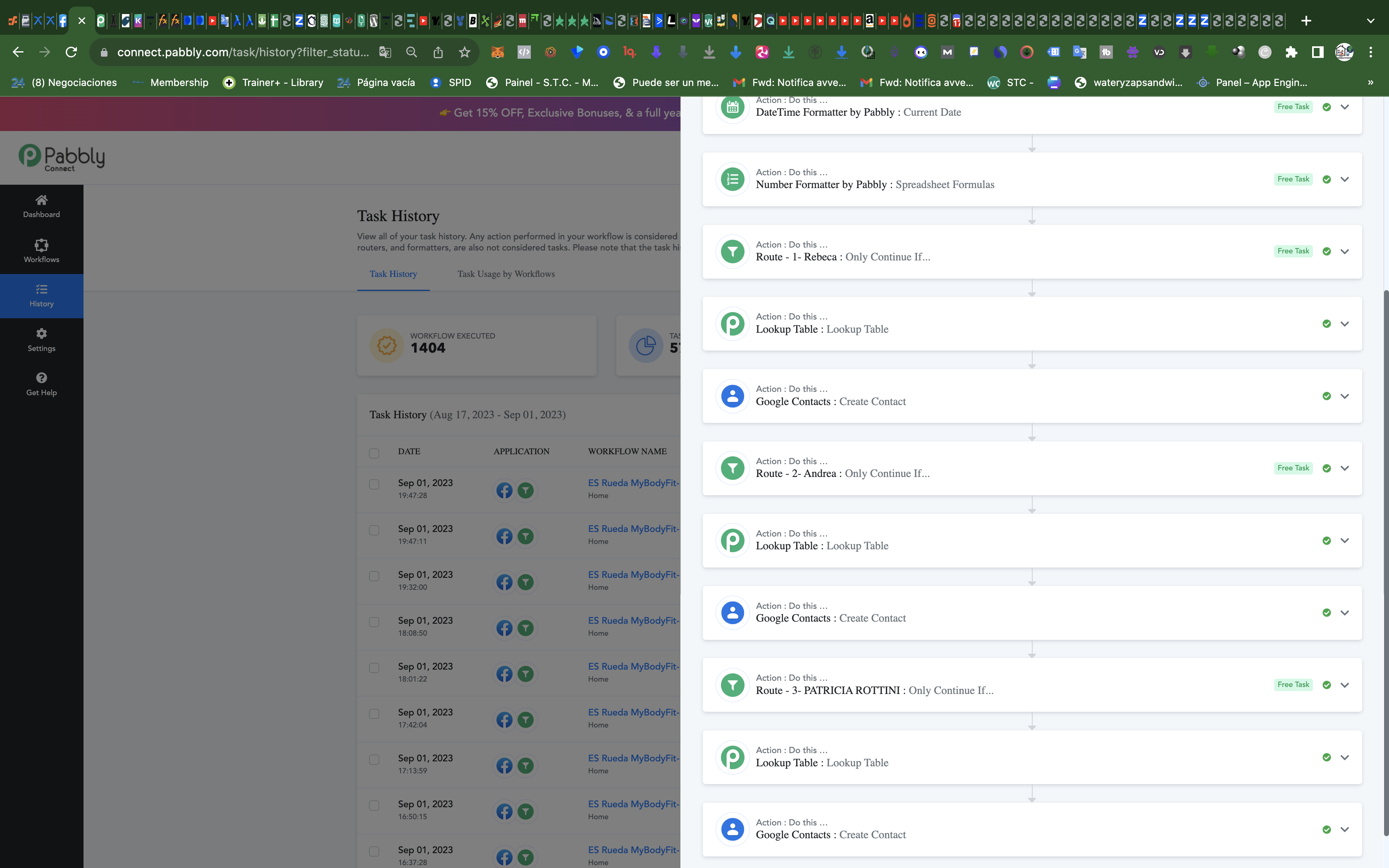Close the active browser tab
The image size is (1389, 868).
pos(81,21)
